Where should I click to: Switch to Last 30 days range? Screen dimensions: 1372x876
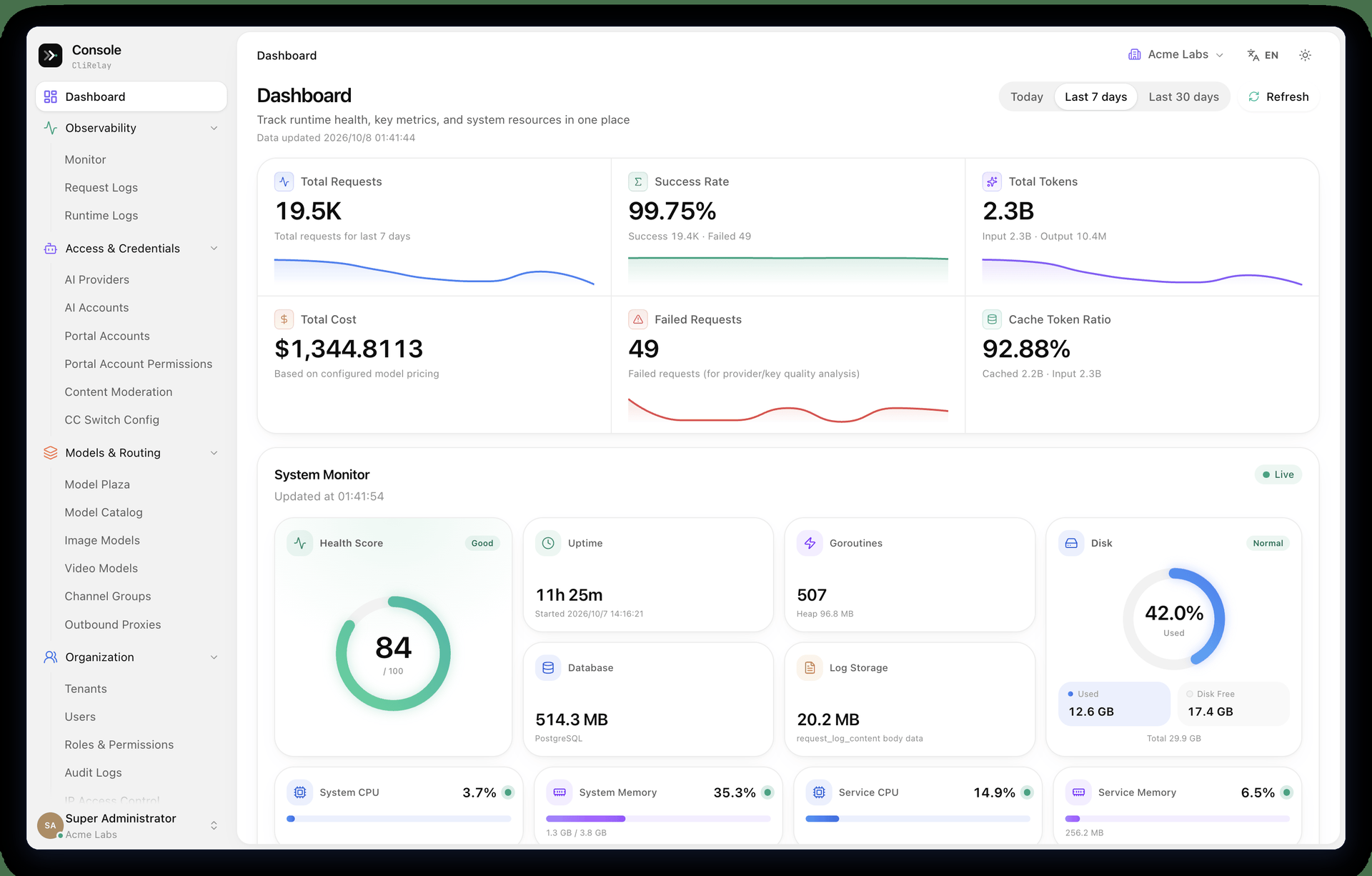pos(1183,96)
